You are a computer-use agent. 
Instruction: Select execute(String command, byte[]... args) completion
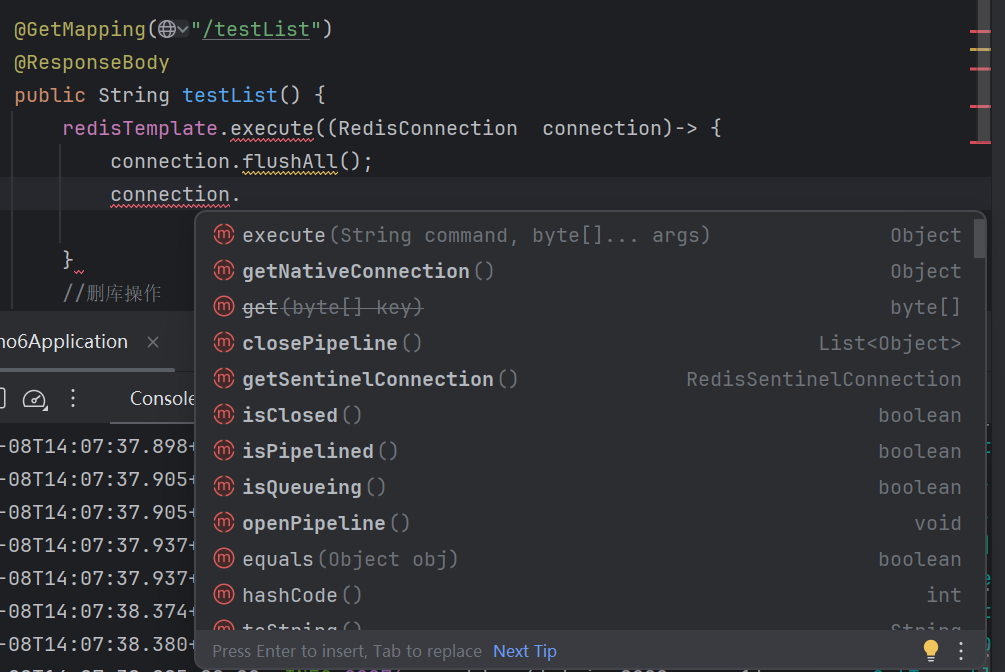coord(589,235)
